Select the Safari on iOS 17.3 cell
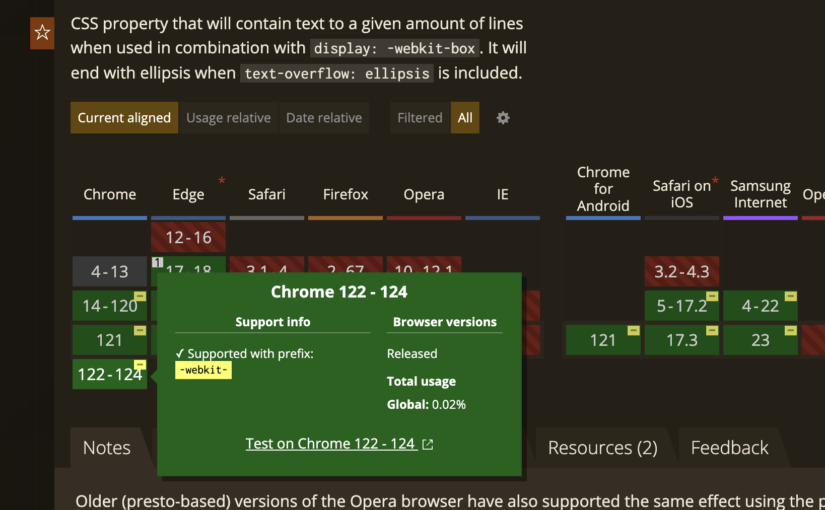The width and height of the screenshot is (825, 510). pos(682,340)
